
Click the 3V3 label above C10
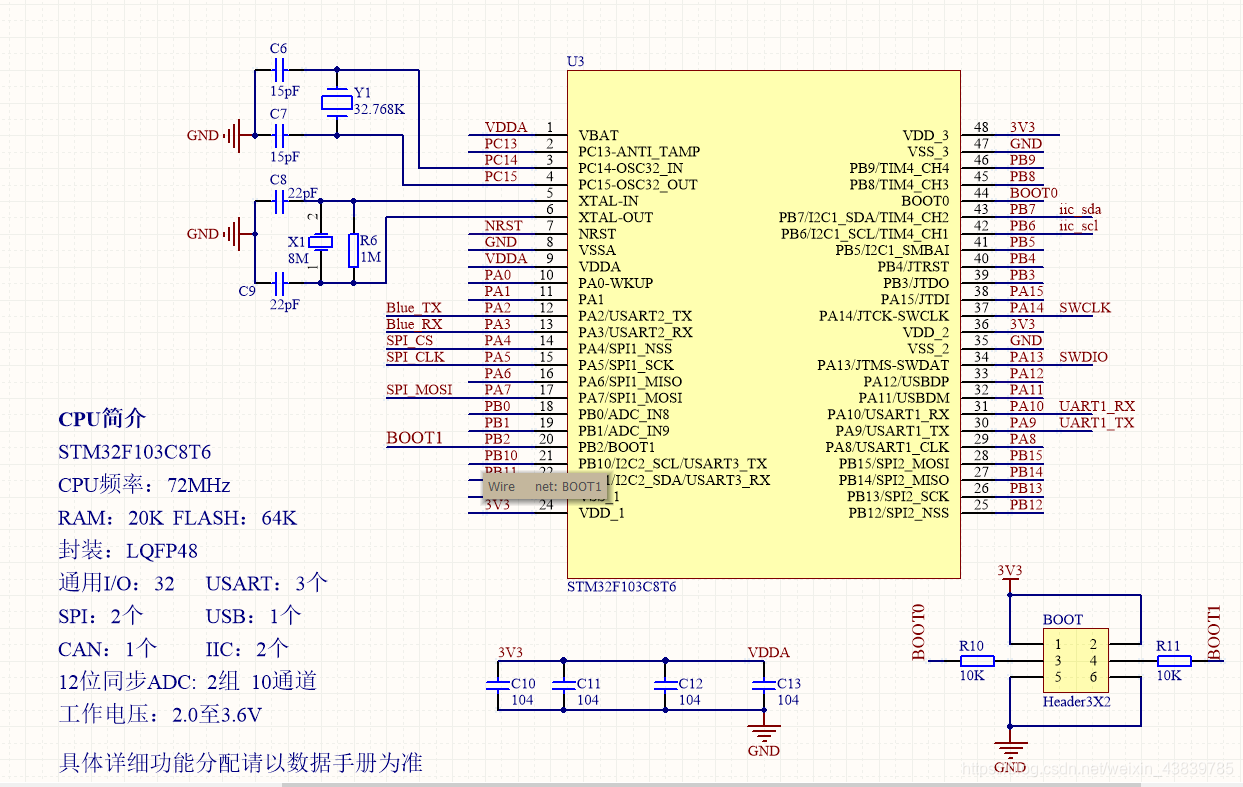[x=510, y=652]
